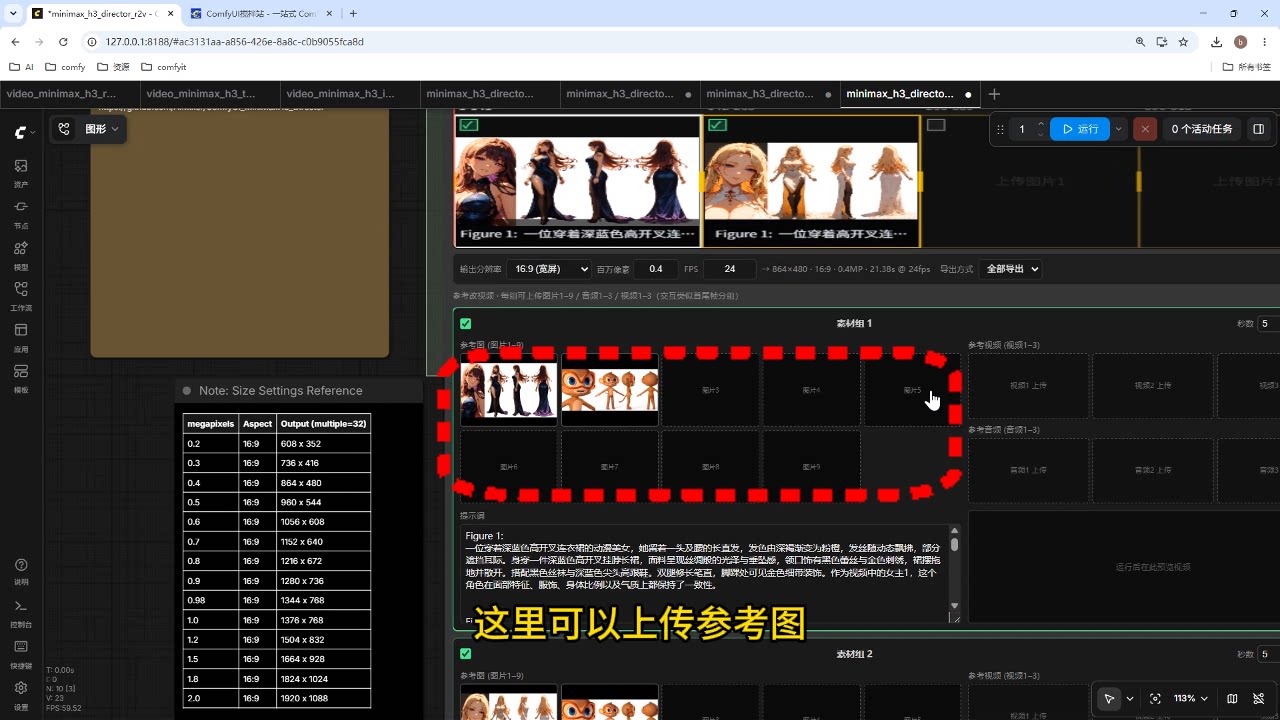Open new workflow tab with plus icon

coord(994,94)
